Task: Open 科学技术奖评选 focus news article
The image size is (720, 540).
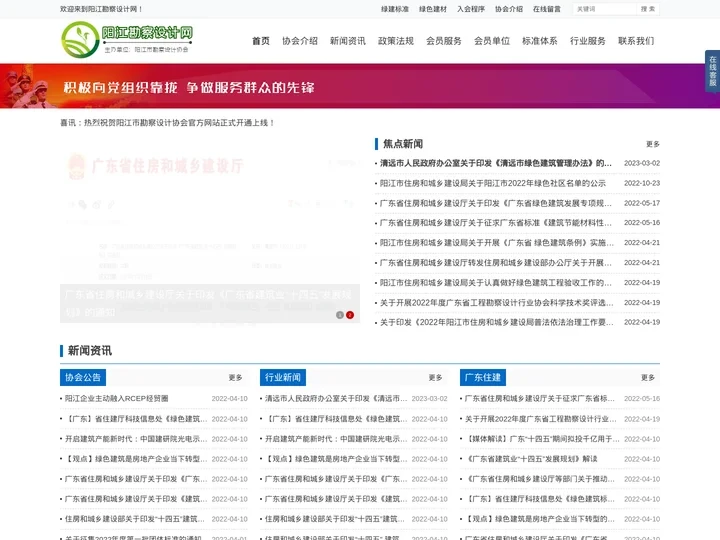Action: pyautogui.click(x=496, y=303)
